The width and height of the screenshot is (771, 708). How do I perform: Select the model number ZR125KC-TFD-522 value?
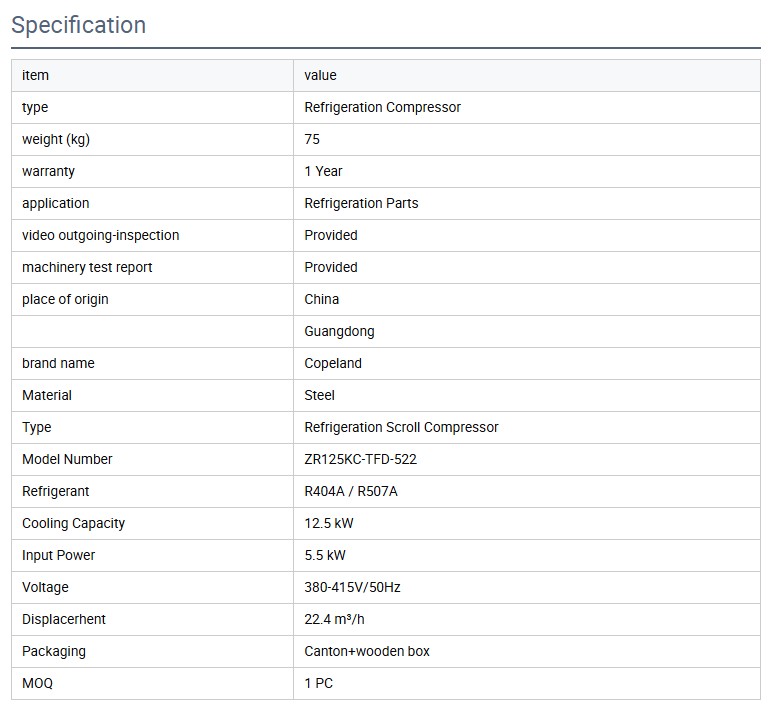point(360,459)
